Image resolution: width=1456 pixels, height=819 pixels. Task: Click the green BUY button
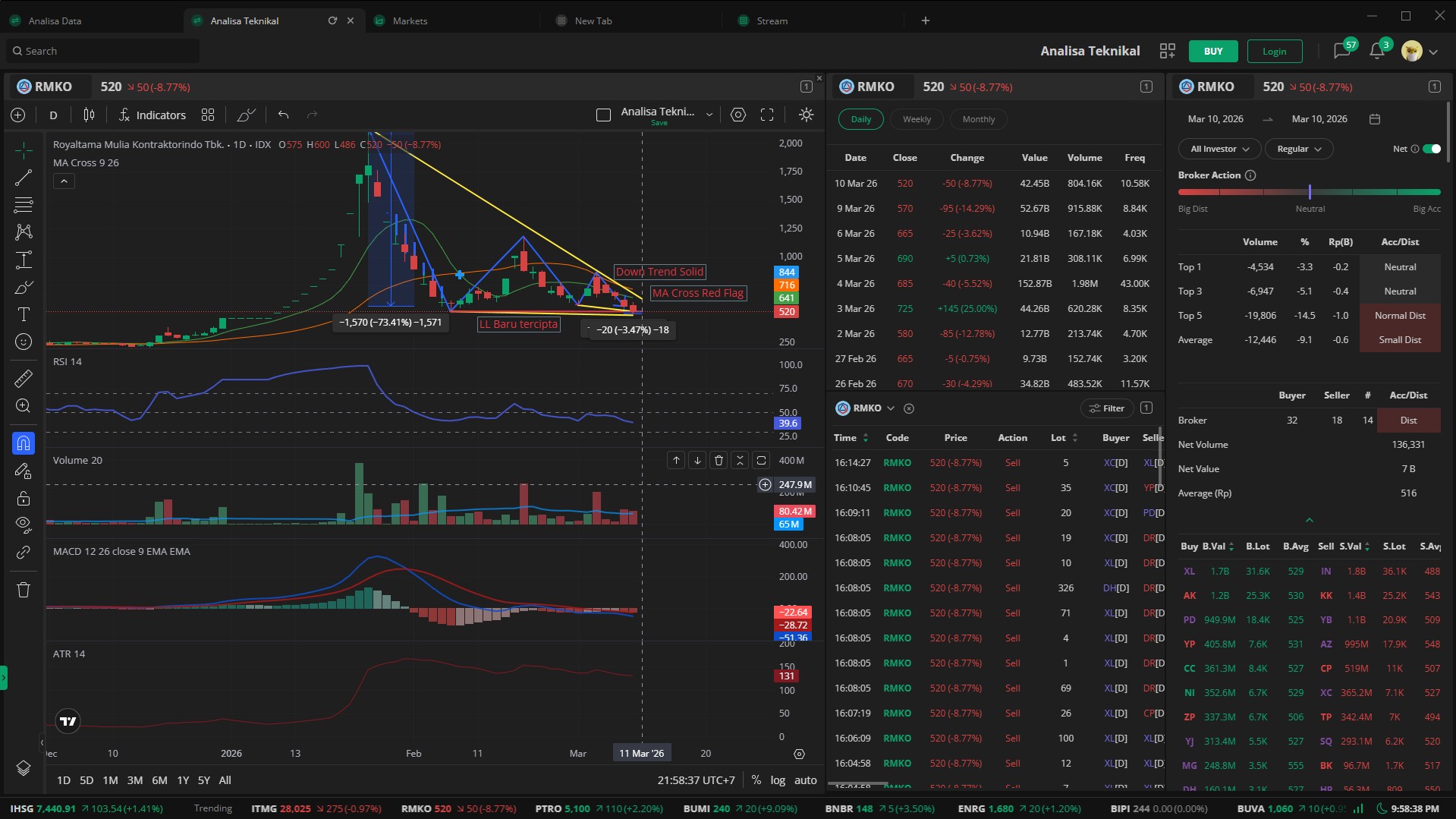pyautogui.click(x=1212, y=51)
